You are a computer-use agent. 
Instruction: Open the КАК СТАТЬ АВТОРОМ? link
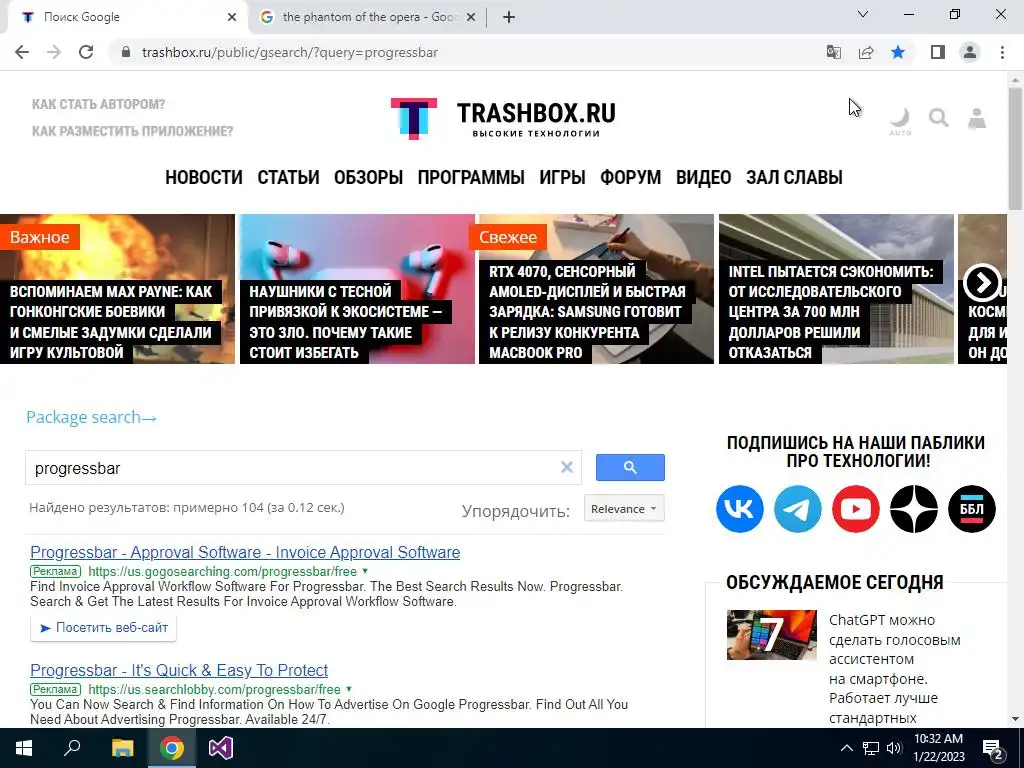[98, 104]
